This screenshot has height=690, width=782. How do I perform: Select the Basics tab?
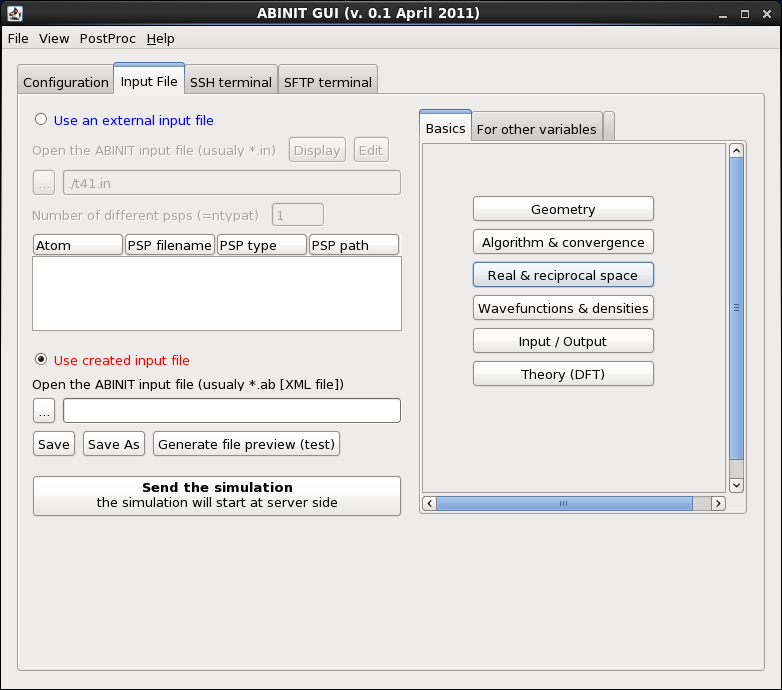point(445,128)
